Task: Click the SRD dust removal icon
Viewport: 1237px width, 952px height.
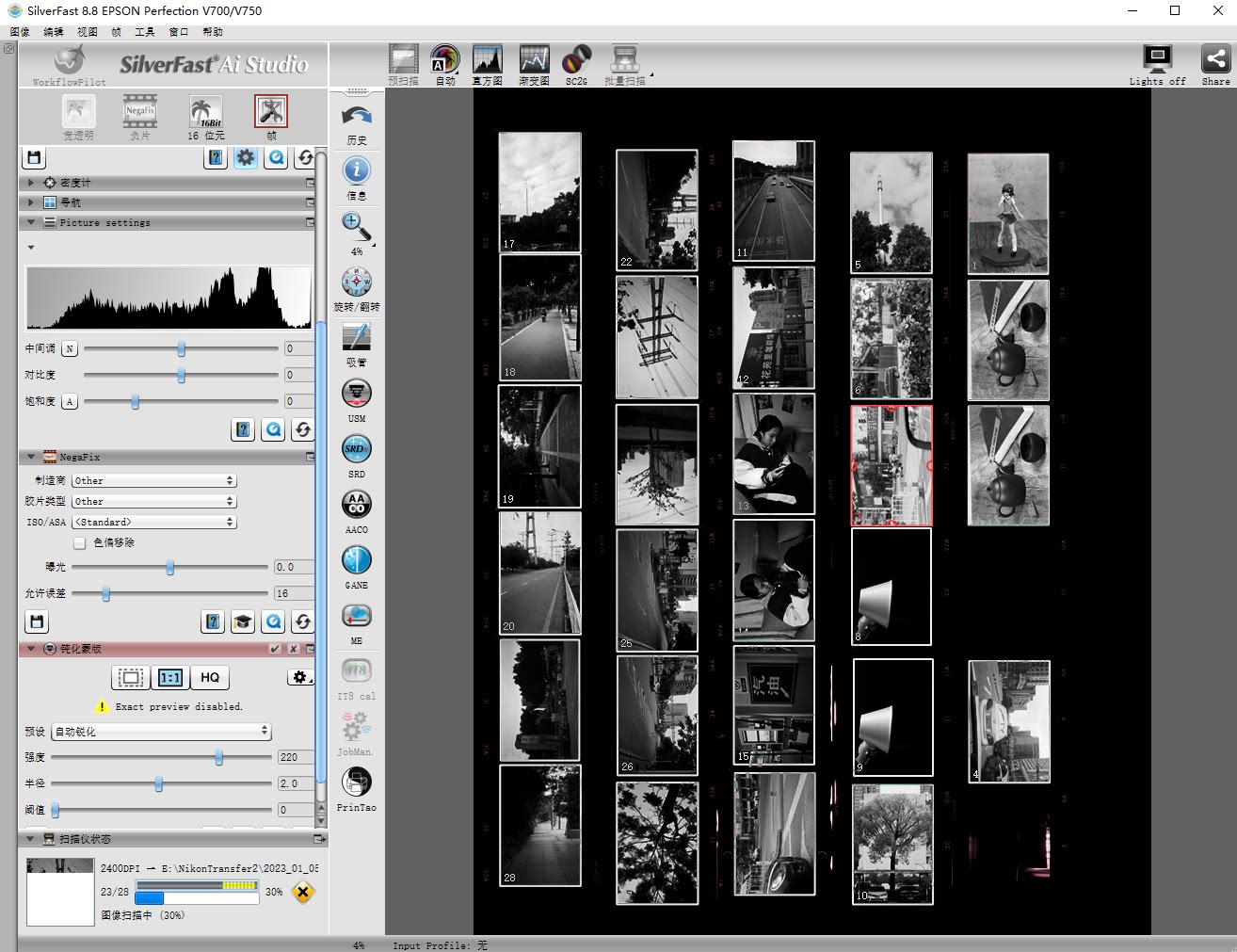Action: coord(357,450)
